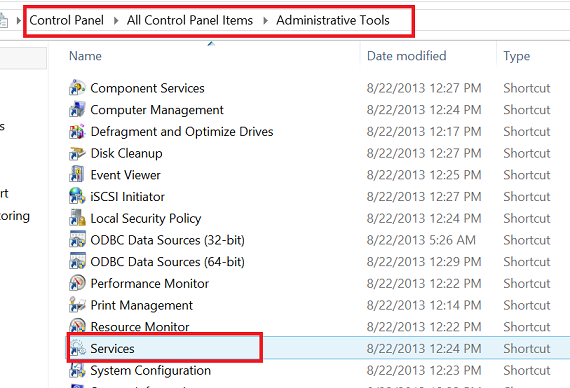This screenshot has width=570, height=388.
Task: Select Performance Monitor file name
Action: click(149, 284)
